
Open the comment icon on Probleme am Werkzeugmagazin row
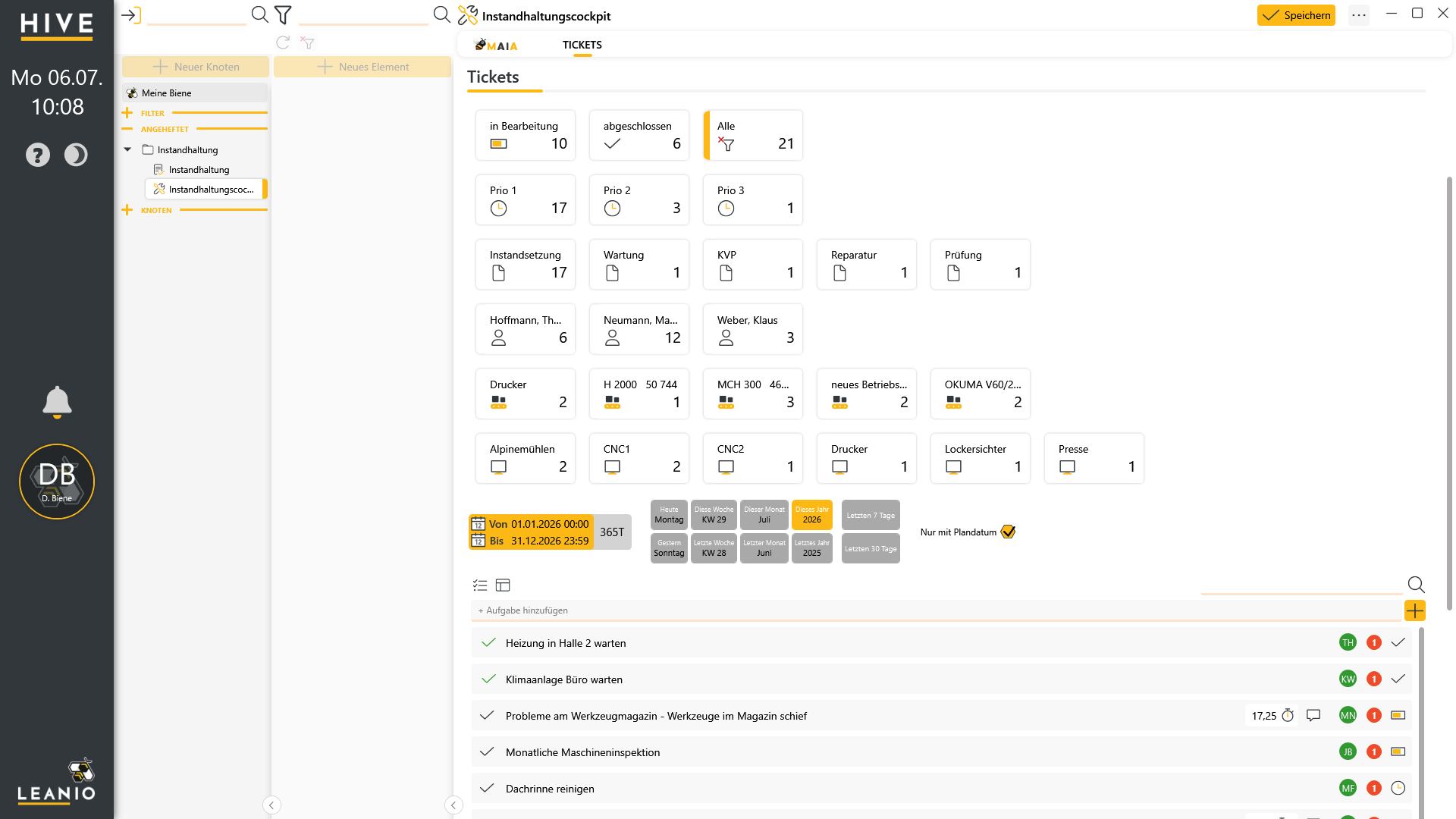[1313, 715]
